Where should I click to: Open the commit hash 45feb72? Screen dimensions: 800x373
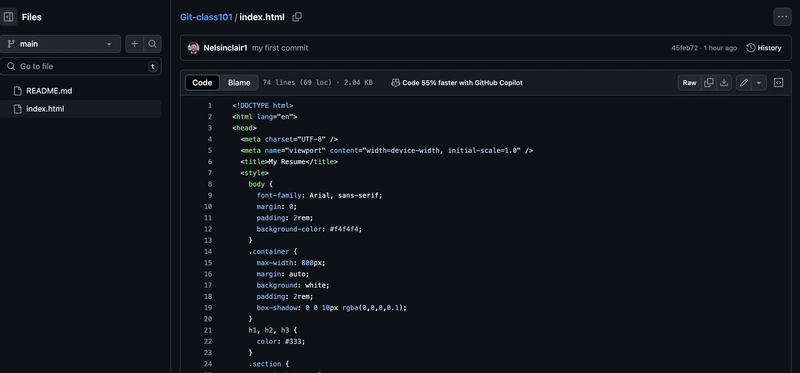tap(684, 48)
